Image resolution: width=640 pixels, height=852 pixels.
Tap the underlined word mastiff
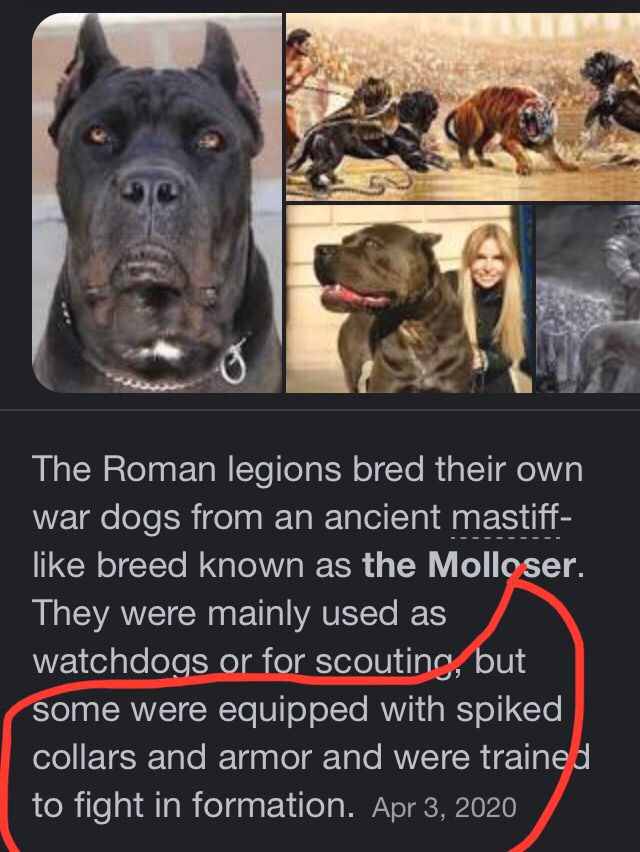point(505,517)
